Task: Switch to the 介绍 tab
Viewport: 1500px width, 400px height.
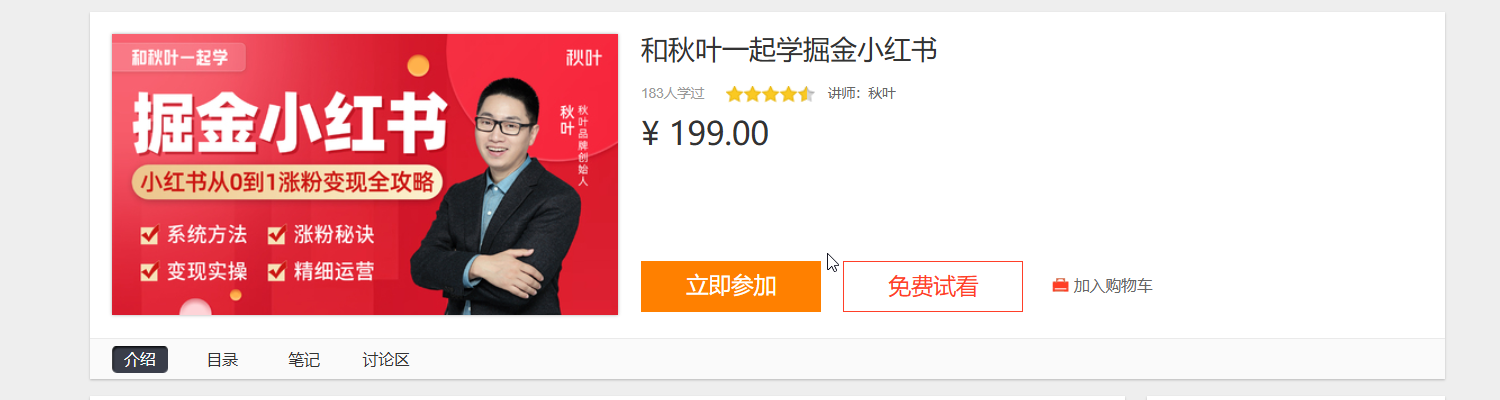Action: tap(140, 360)
